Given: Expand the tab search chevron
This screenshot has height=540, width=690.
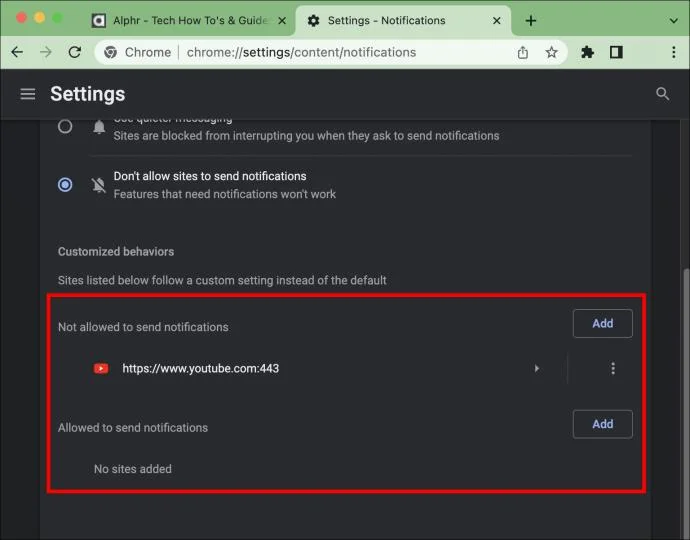Looking at the screenshot, I should coord(672,20).
